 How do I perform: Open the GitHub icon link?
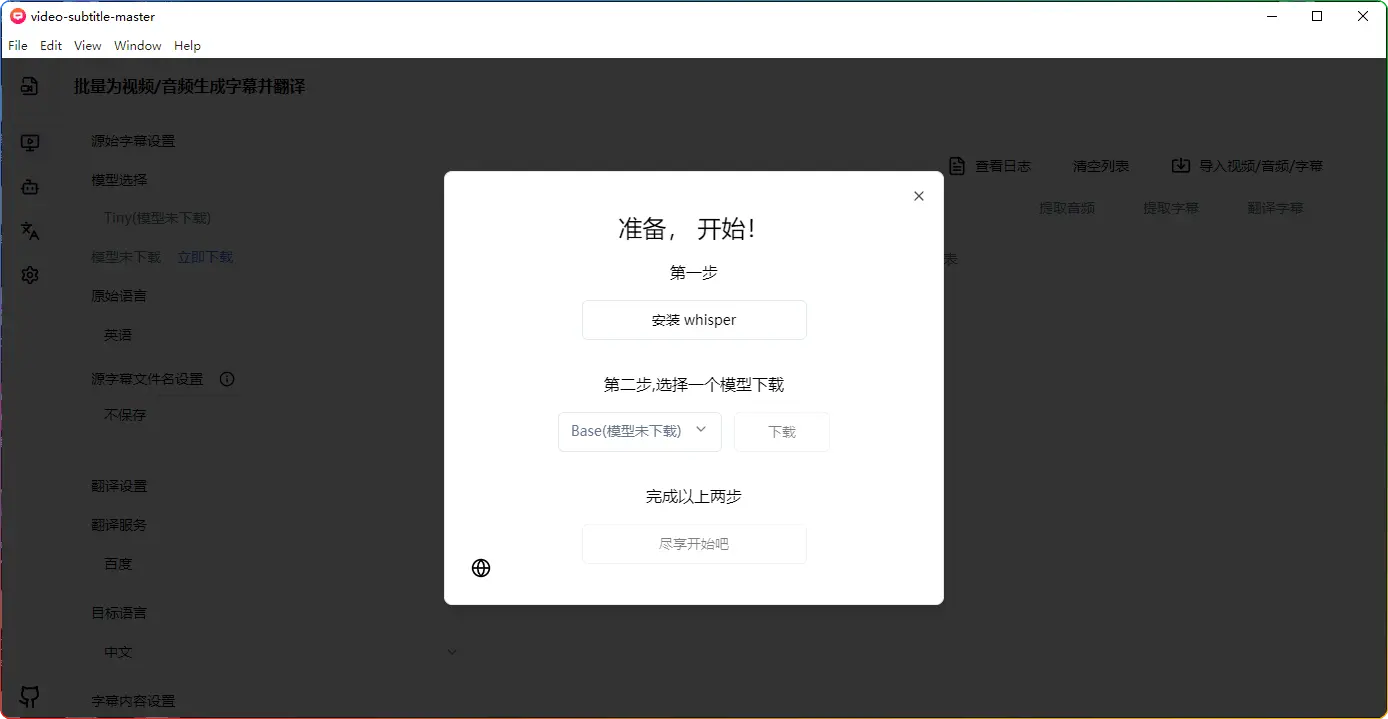(30, 696)
